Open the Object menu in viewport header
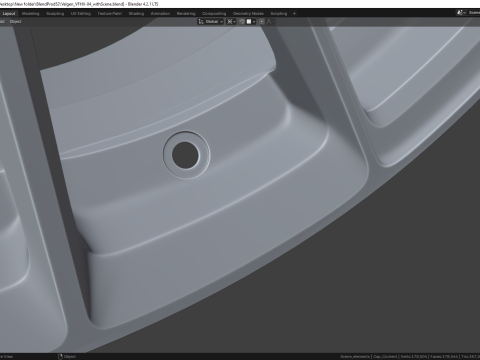This screenshot has width=480, height=360. click(15, 22)
